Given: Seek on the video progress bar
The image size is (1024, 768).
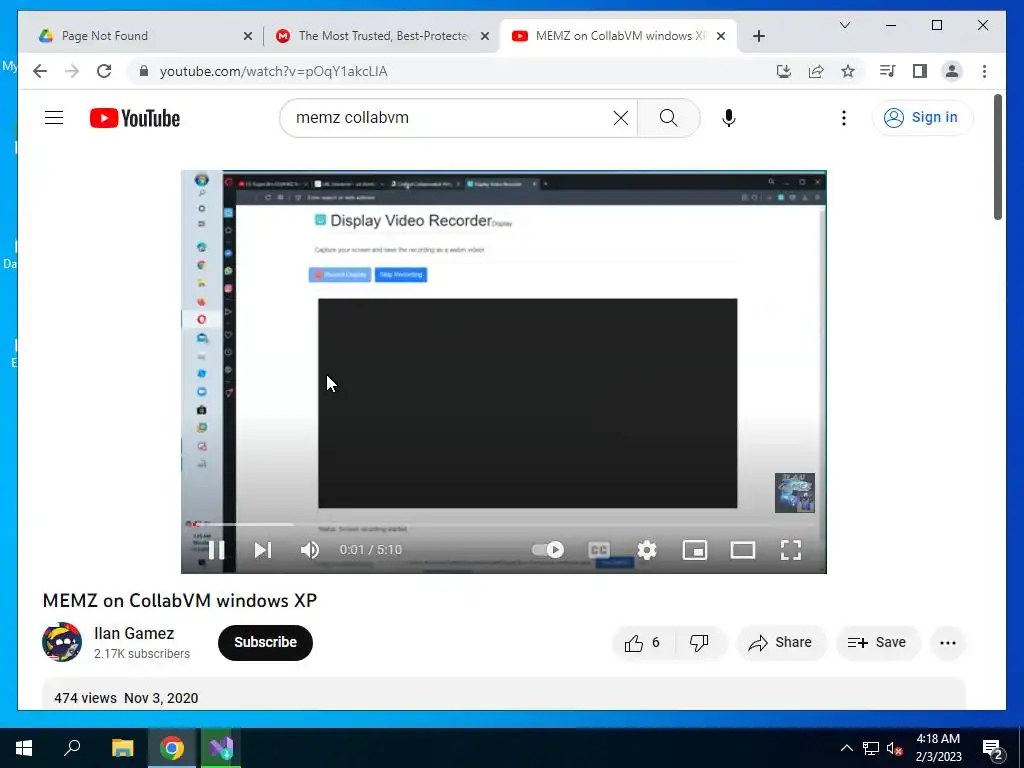Looking at the screenshot, I should 504,524.
